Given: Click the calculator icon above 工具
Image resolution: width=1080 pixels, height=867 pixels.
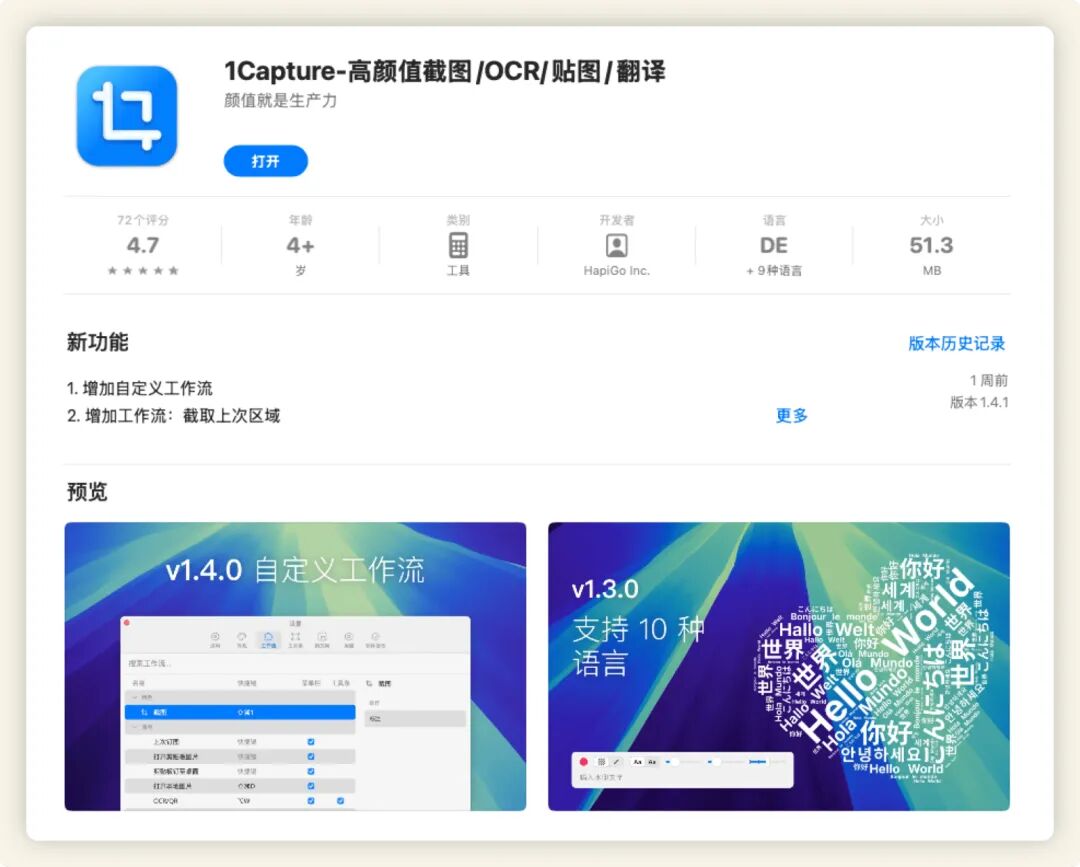Looking at the screenshot, I should [458, 245].
